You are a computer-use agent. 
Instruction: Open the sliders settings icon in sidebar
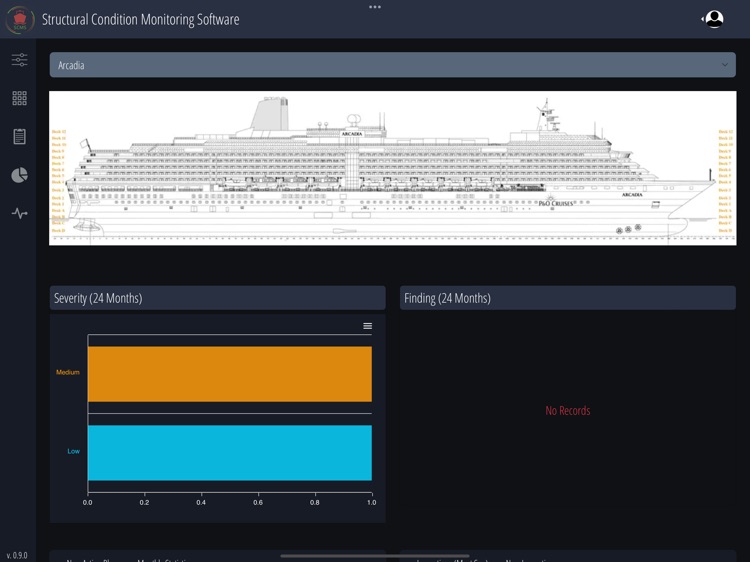20,60
